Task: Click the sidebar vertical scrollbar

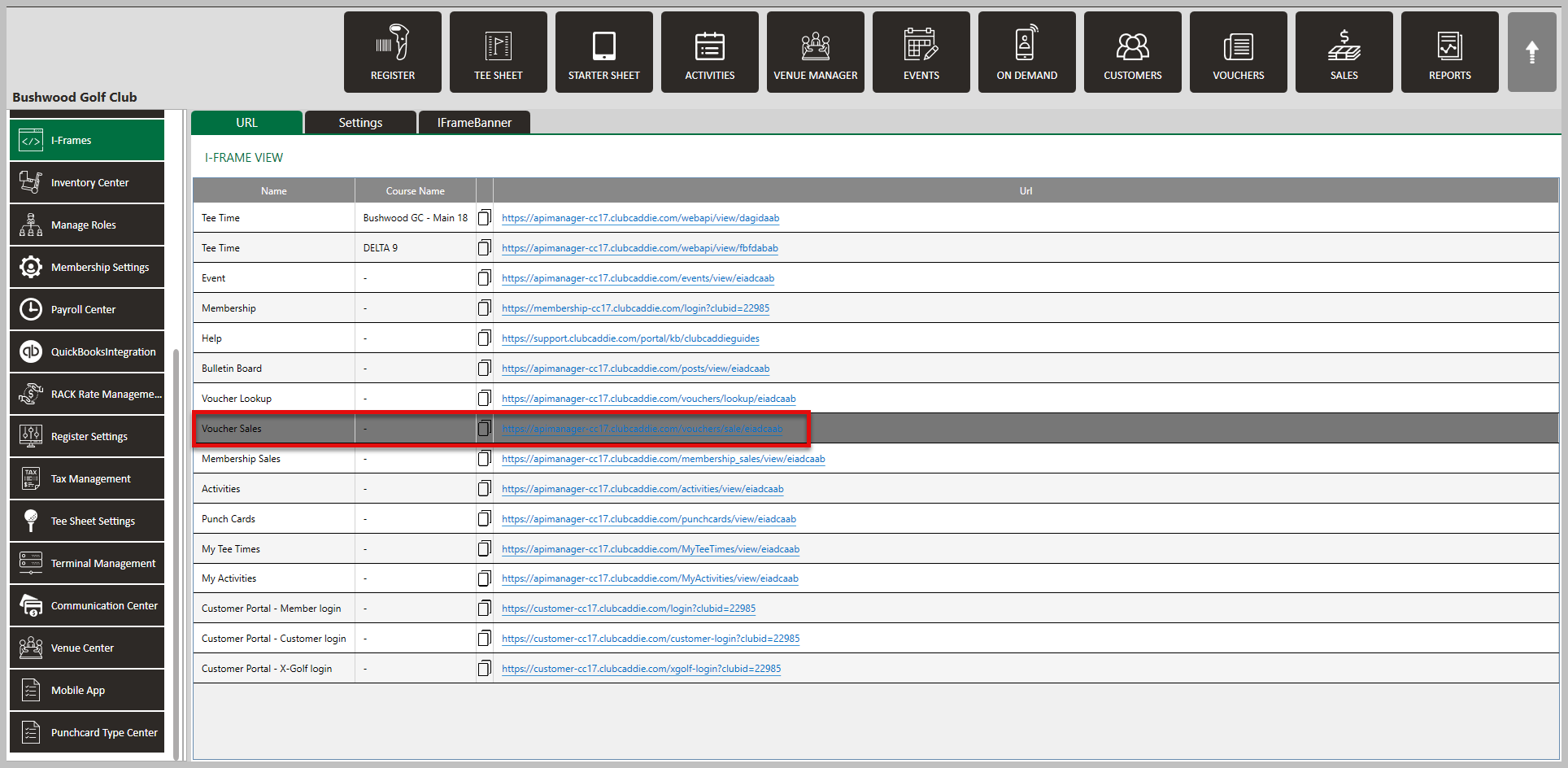Action: (x=177, y=553)
